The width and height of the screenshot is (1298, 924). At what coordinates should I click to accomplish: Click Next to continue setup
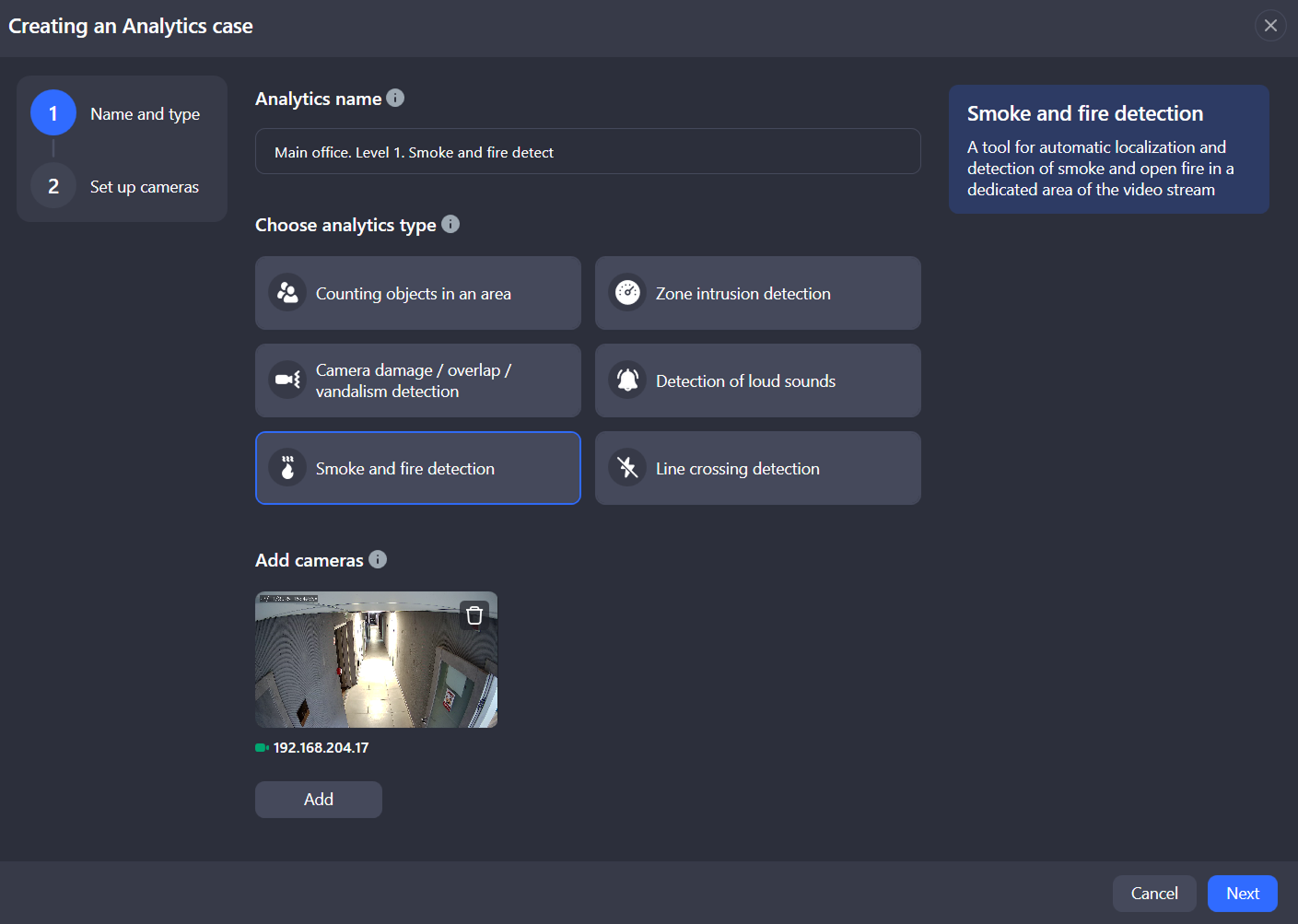coord(1242,894)
